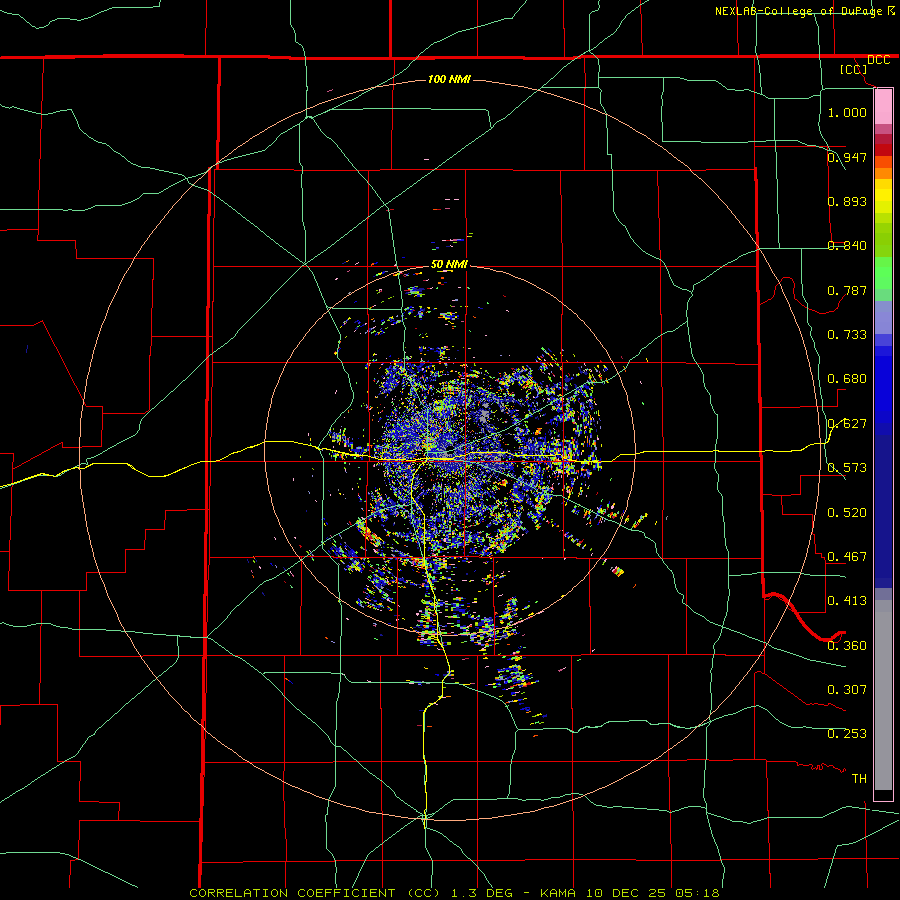
Task: Click the 1.000 legend value
Action: (x=847, y=112)
